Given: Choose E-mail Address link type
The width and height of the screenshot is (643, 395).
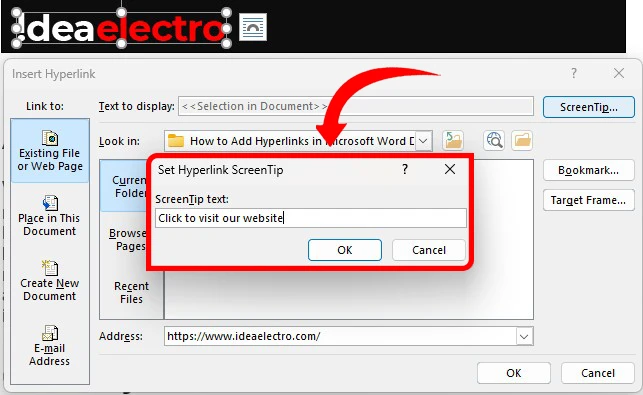Looking at the screenshot, I should pyautogui.click(x=50, y=345).
